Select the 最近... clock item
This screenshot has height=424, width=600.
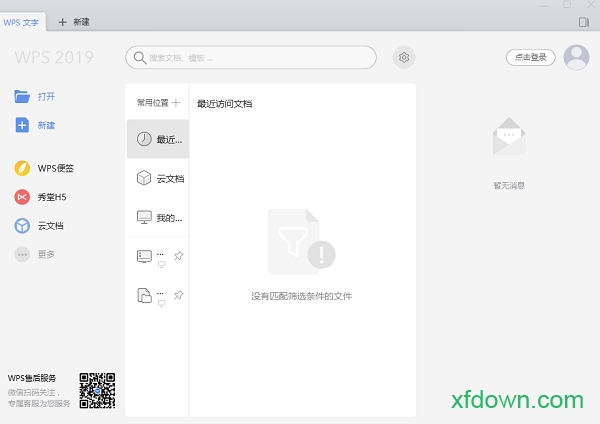pos(158,139)
